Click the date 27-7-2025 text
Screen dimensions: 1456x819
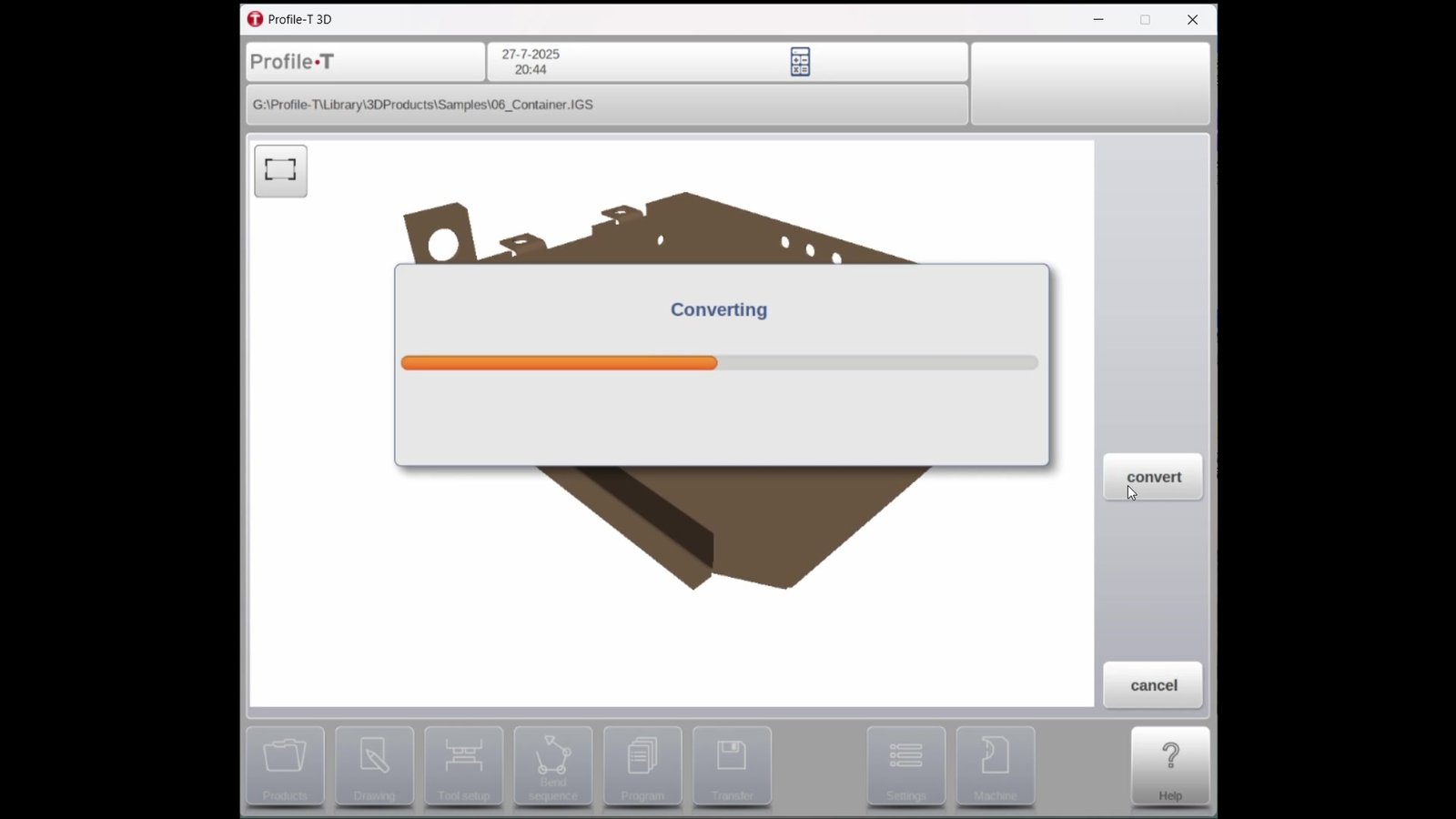pyautogui.click(x=531, y=55)
